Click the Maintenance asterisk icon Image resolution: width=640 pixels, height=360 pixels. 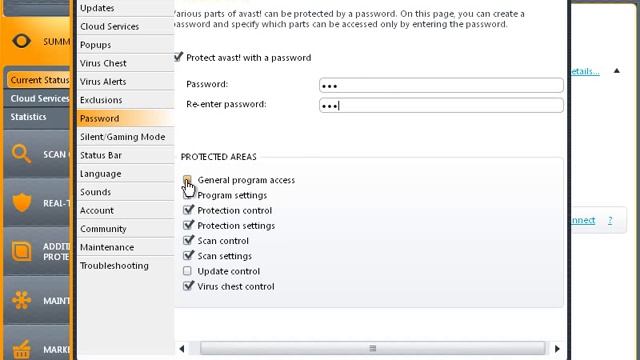click(21, 300)
